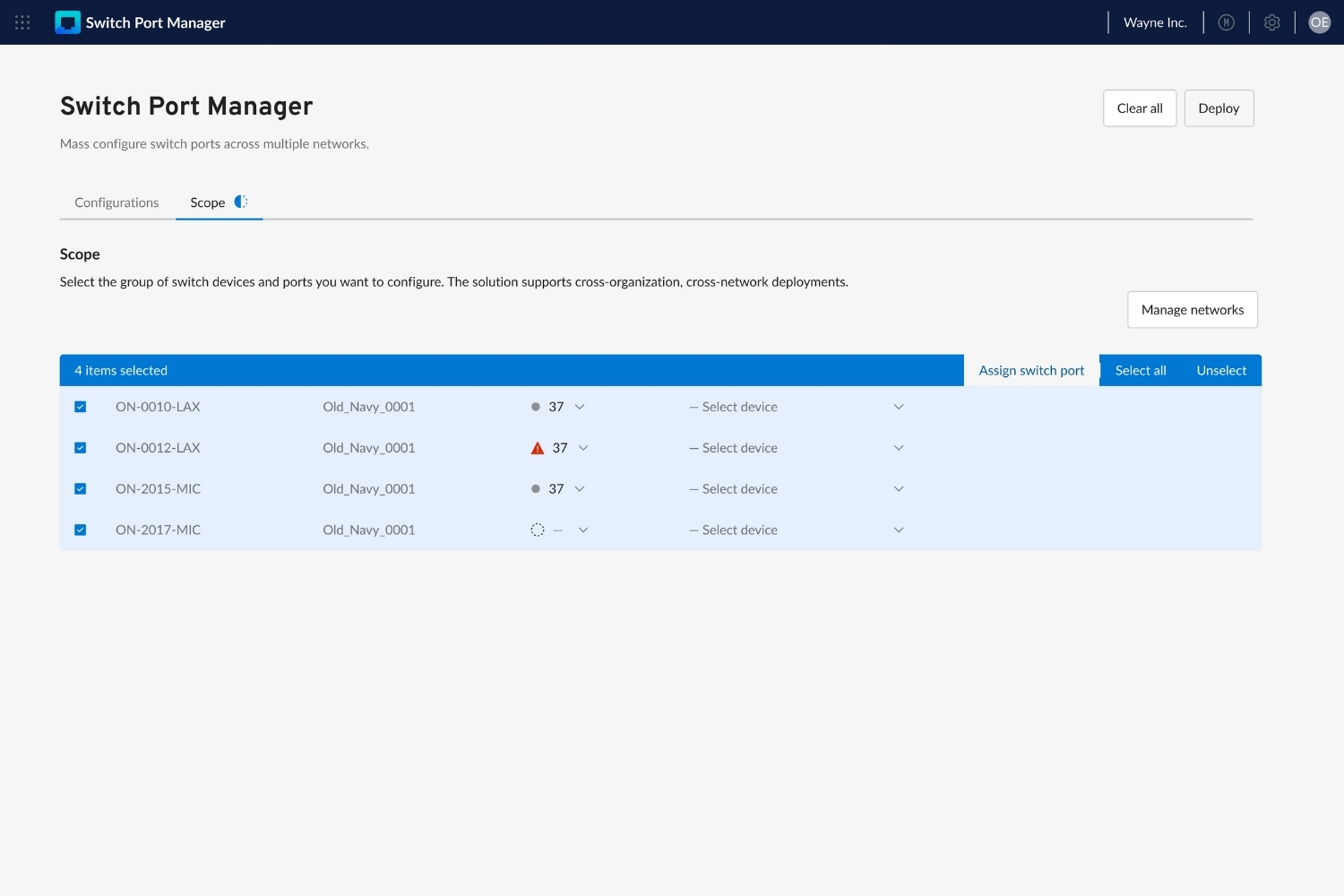
Task: Open Manage networks
Action: point(1193,310)
